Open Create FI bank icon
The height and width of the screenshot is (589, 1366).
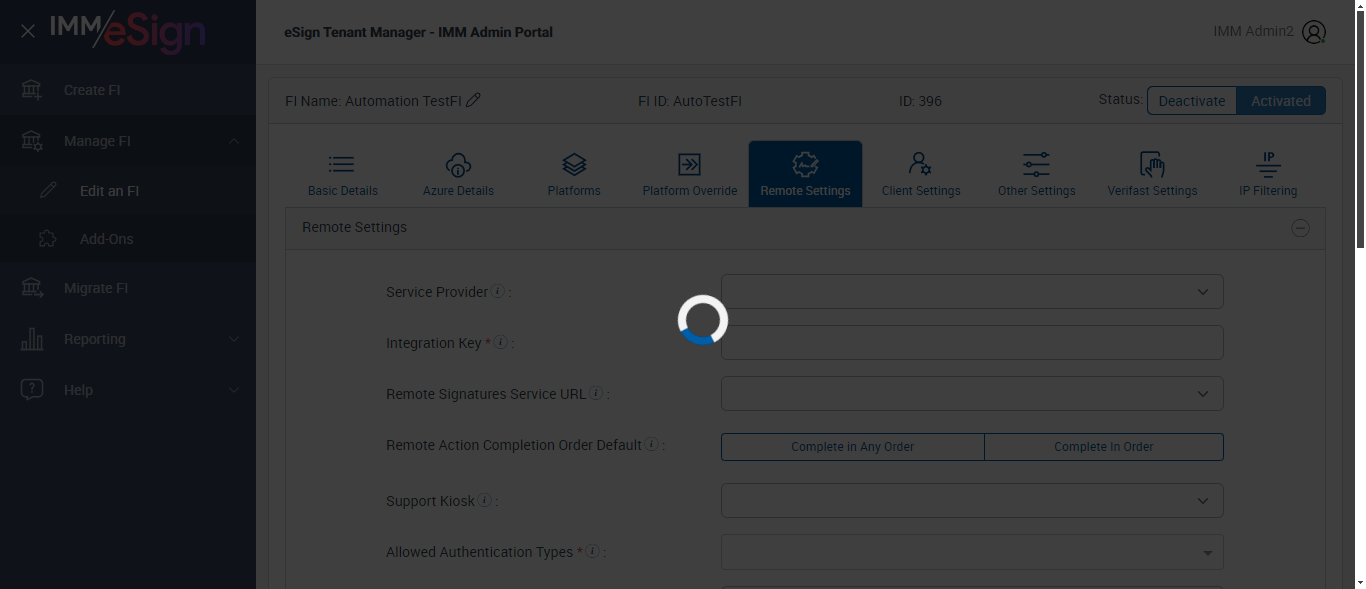coord(32,90)
